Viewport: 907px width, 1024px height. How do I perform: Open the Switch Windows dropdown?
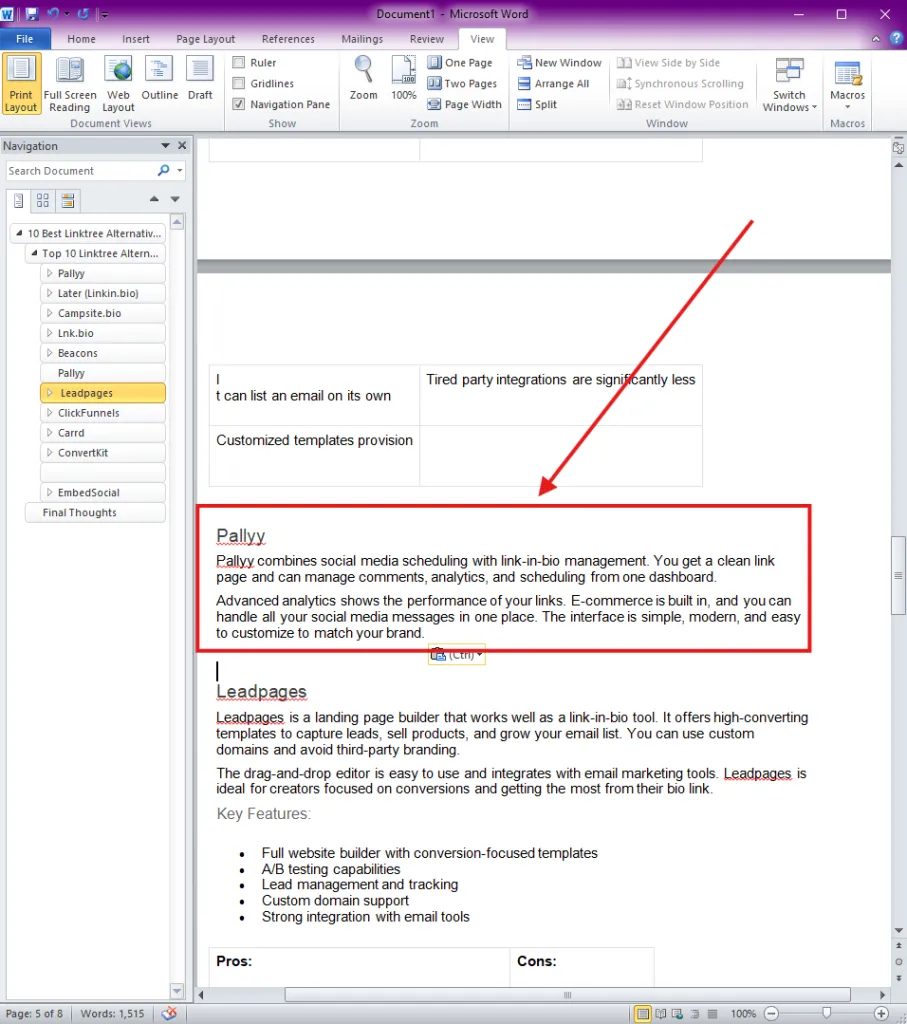(x=789, y=84)
